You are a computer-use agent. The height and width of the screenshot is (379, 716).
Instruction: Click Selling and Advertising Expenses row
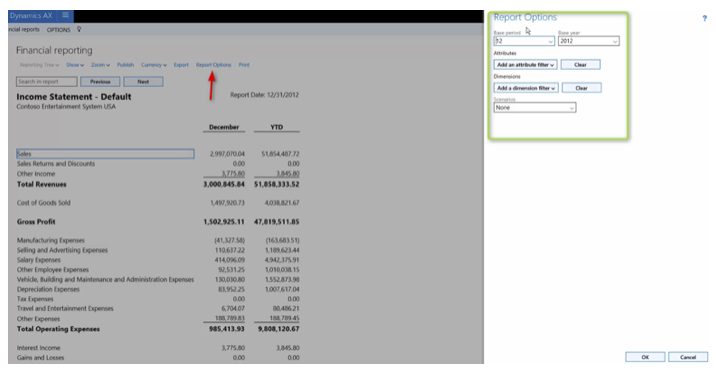[62, 250]
